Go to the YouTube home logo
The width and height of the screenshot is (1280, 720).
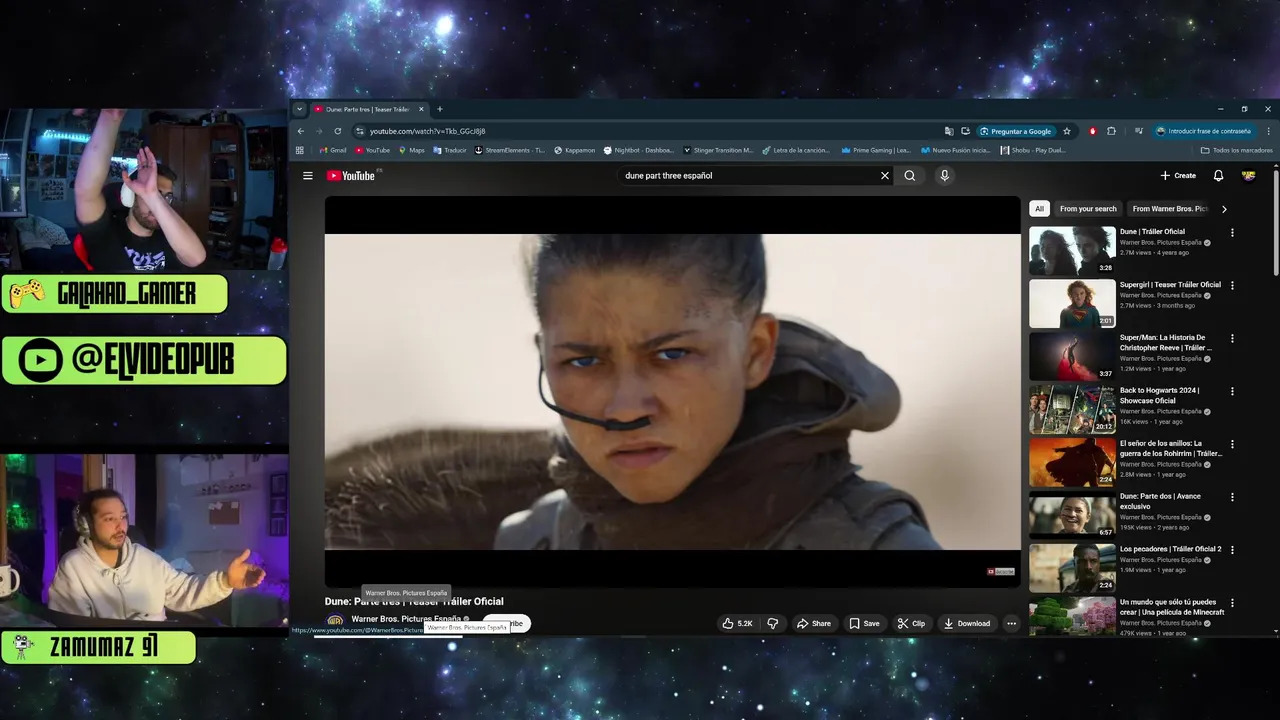point(350,175)
